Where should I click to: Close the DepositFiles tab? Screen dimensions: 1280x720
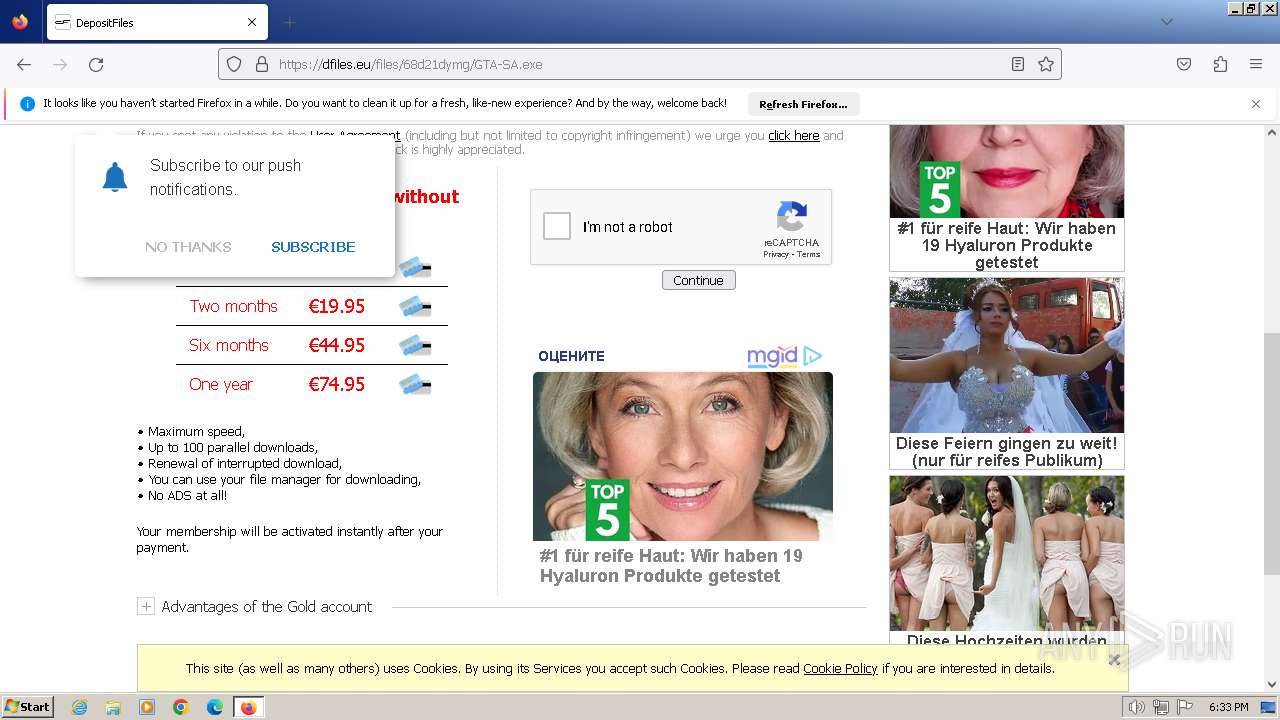(252, 22)
